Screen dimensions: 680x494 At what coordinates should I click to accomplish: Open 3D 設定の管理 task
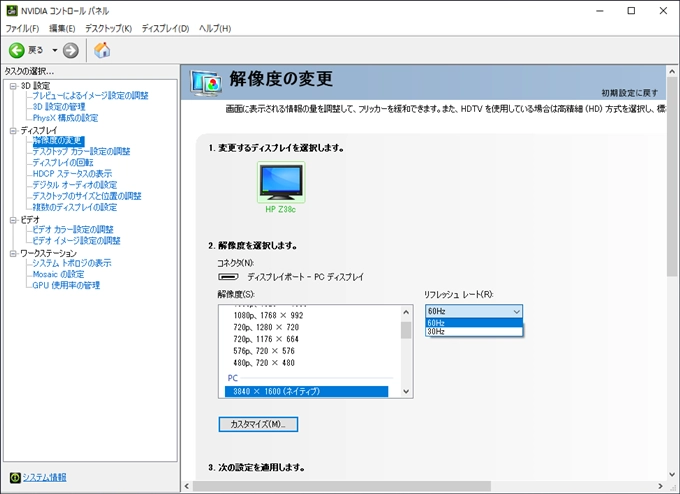click(x=59, y=107)
